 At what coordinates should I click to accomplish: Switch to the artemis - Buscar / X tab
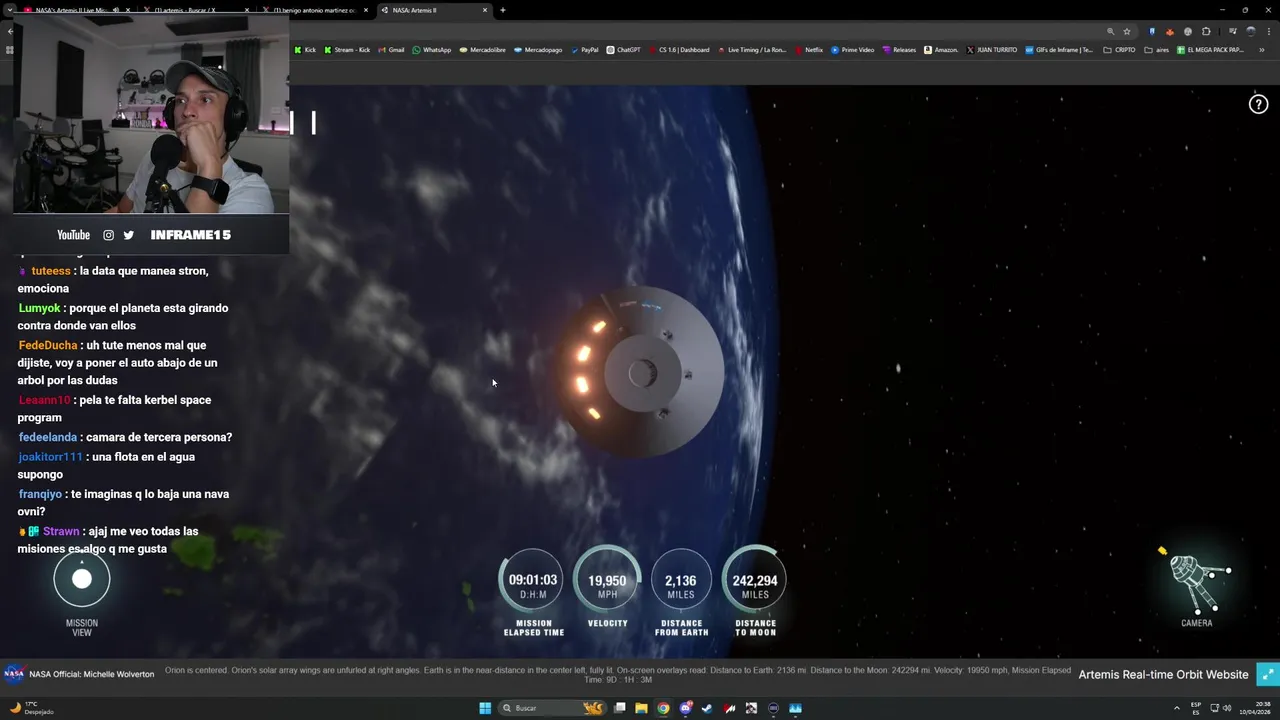coord(195,10)
